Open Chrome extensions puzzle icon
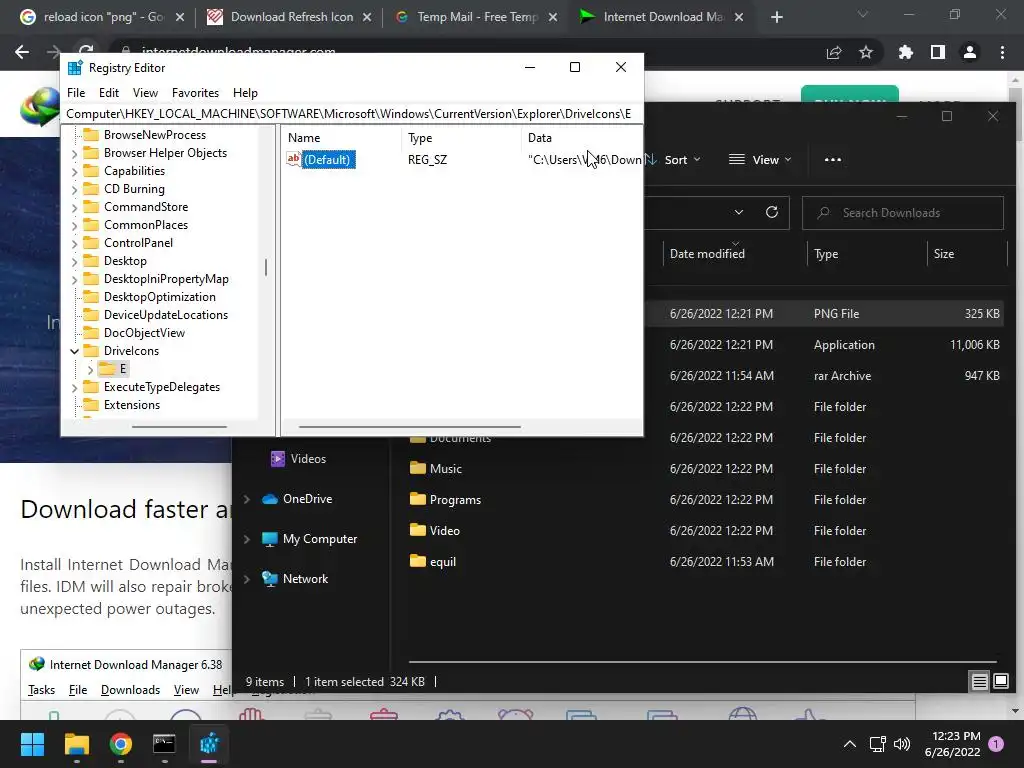Screen dimensions: 1024x768 [905, 52]
